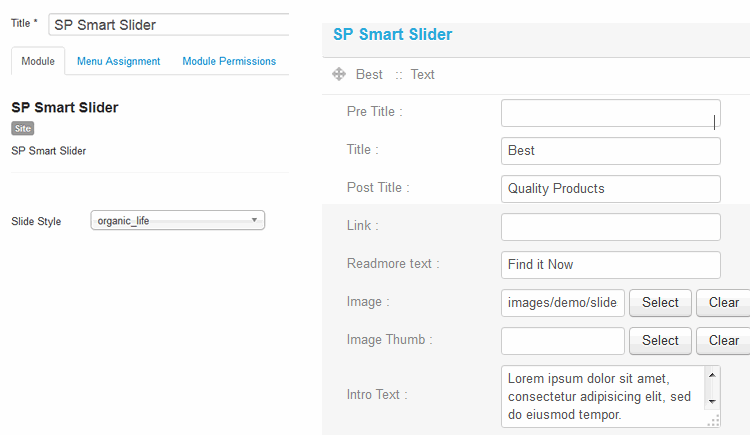750x435 pixels.
Task: Focus the Post Title field
Action: pyautogui.click(x=610, y=188)
